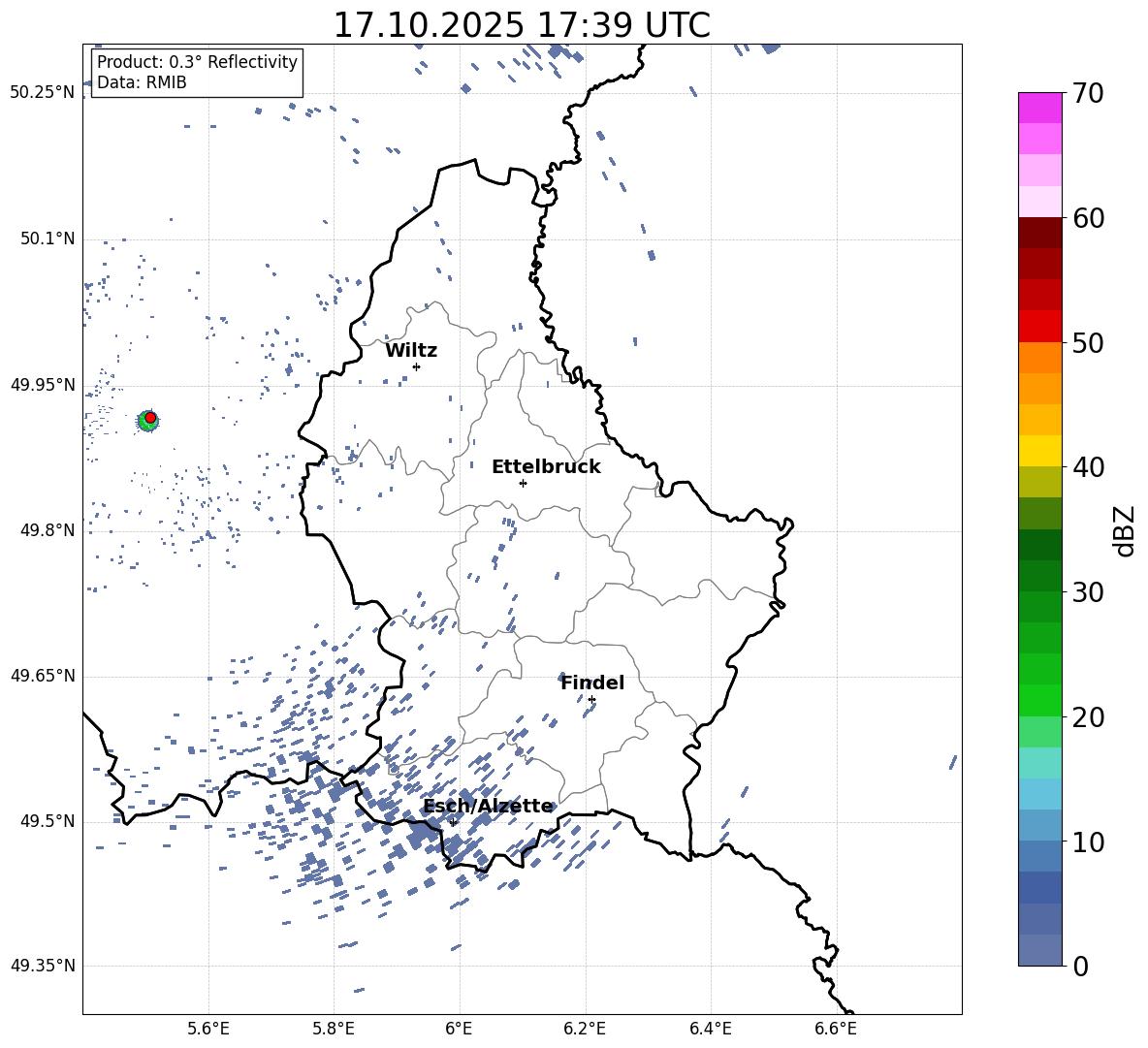Image resolution: width=1148 pixels, height=1048 pixels.
Task: Click the 49.8°N latitude label
Action: click(x=48, y=530)
